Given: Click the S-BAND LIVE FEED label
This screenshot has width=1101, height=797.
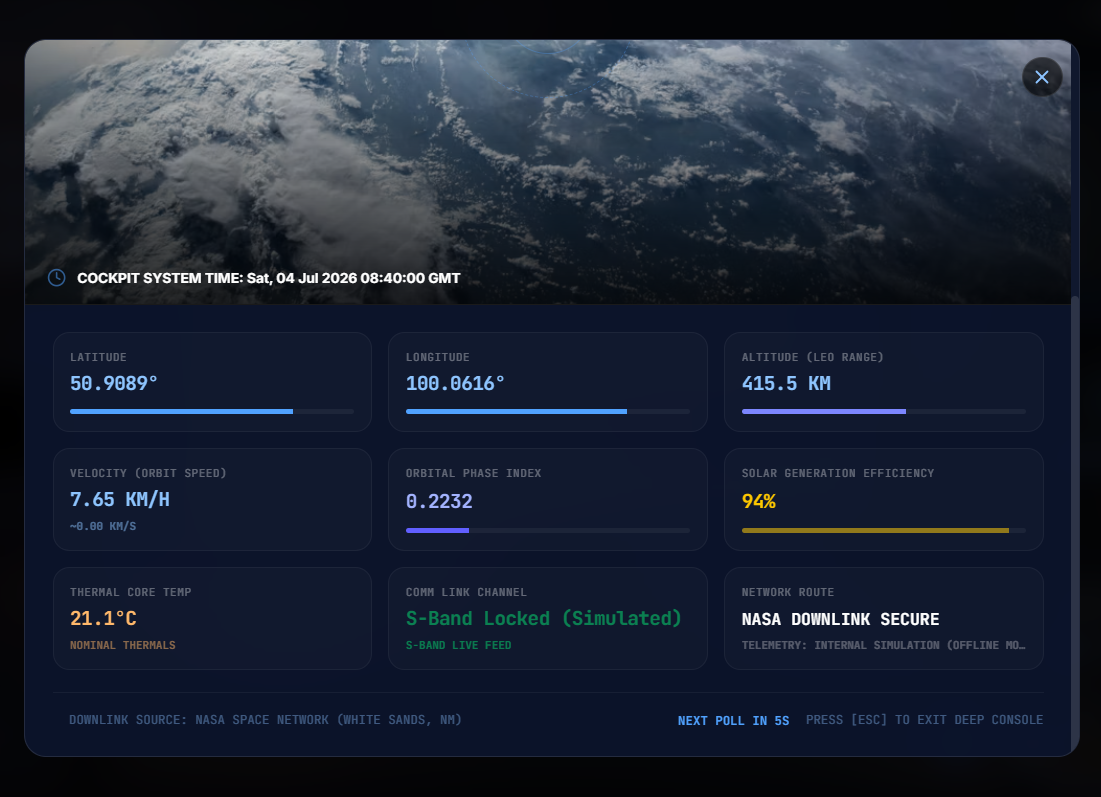Looking at the screenshot, I should coord(458,645).
